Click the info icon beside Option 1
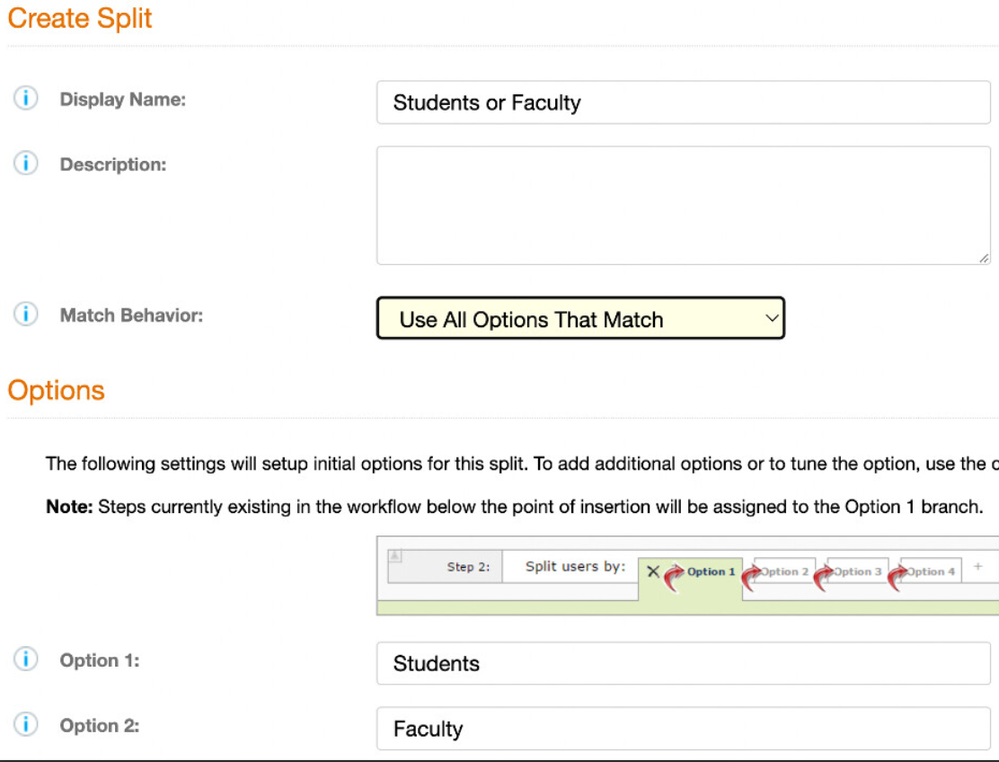999x762 pixels. (25, 660)
